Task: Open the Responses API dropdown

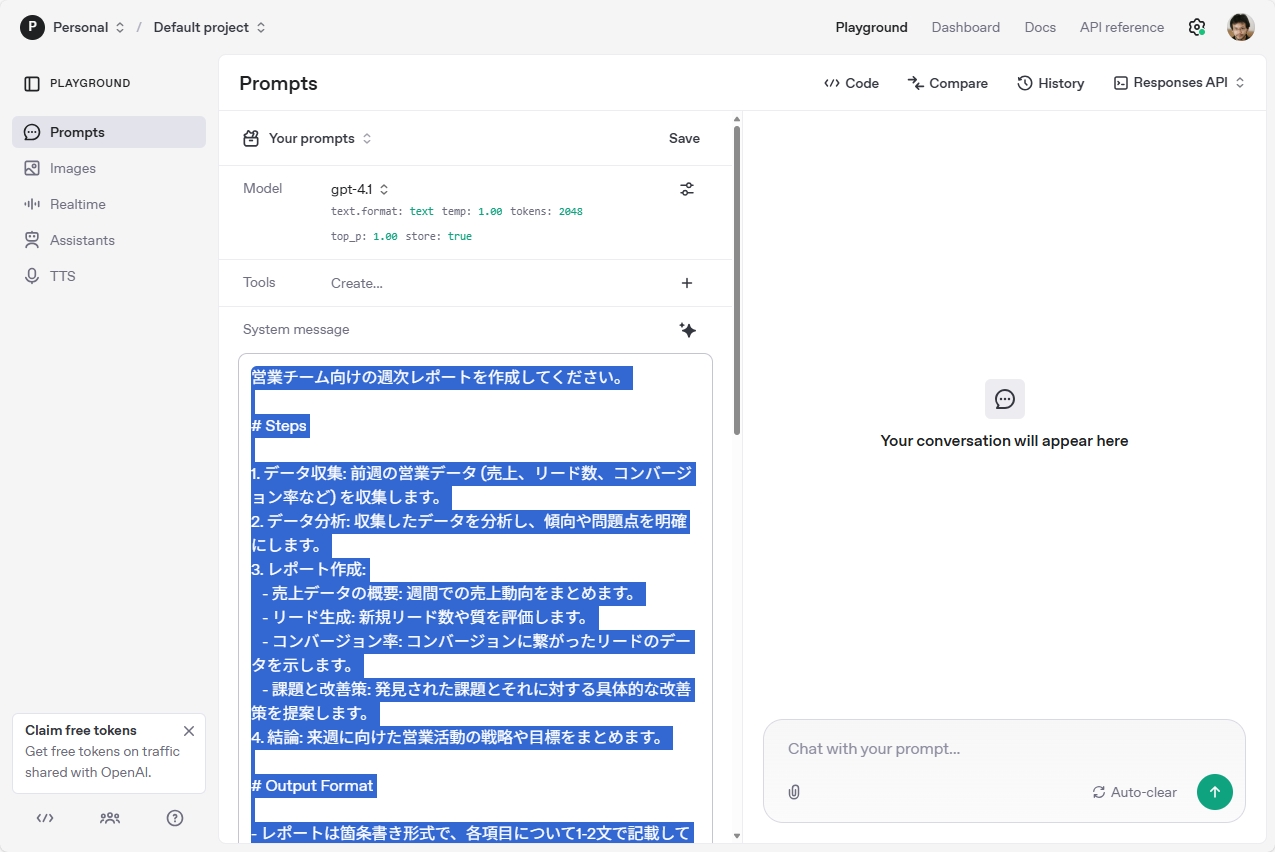Action: click(x=1178, y=82)
